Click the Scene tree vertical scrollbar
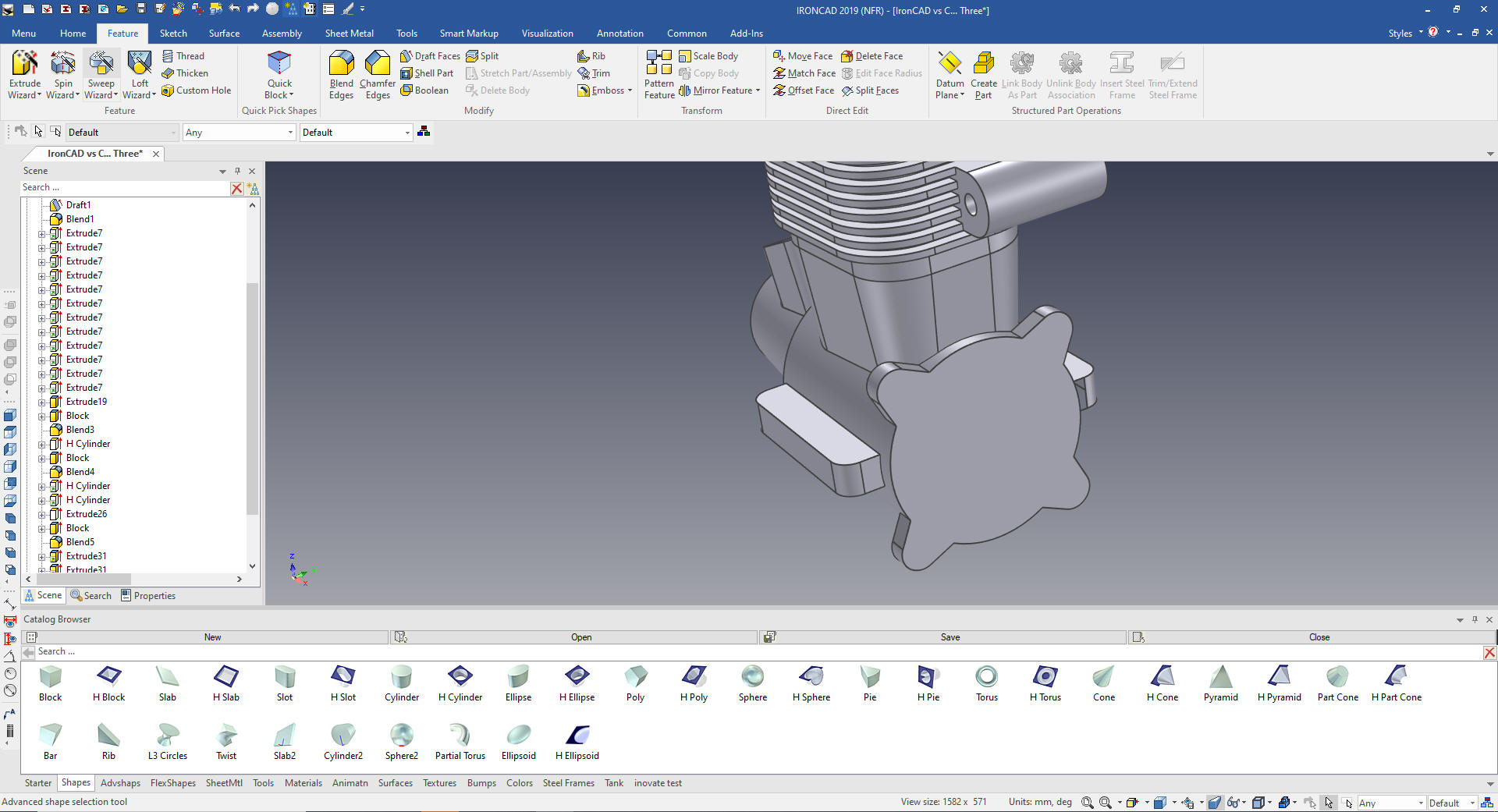 pyautogui.click(x=252, y=398)
